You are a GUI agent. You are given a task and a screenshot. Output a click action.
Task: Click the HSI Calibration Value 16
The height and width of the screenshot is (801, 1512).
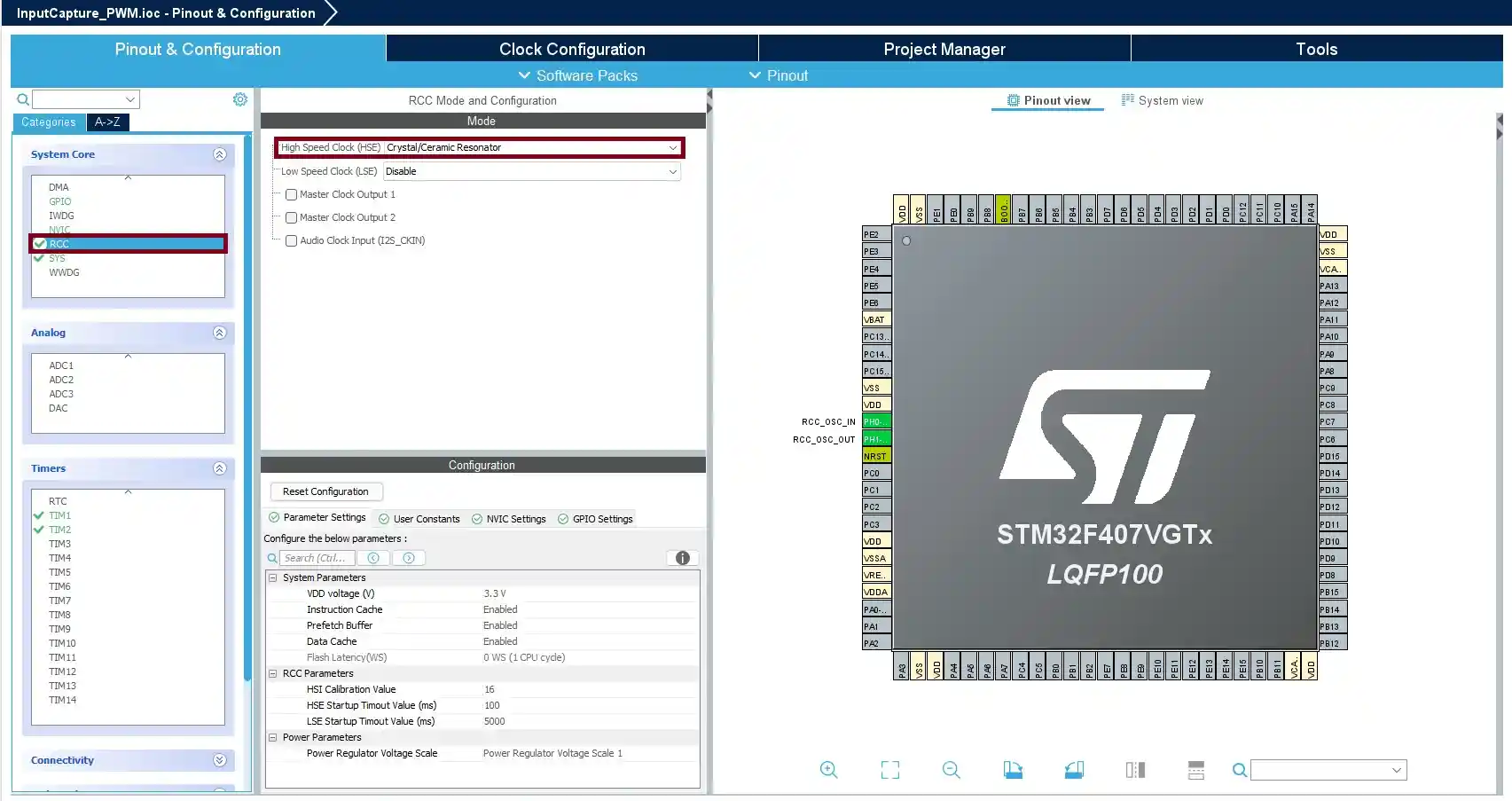tap(490, 689)
